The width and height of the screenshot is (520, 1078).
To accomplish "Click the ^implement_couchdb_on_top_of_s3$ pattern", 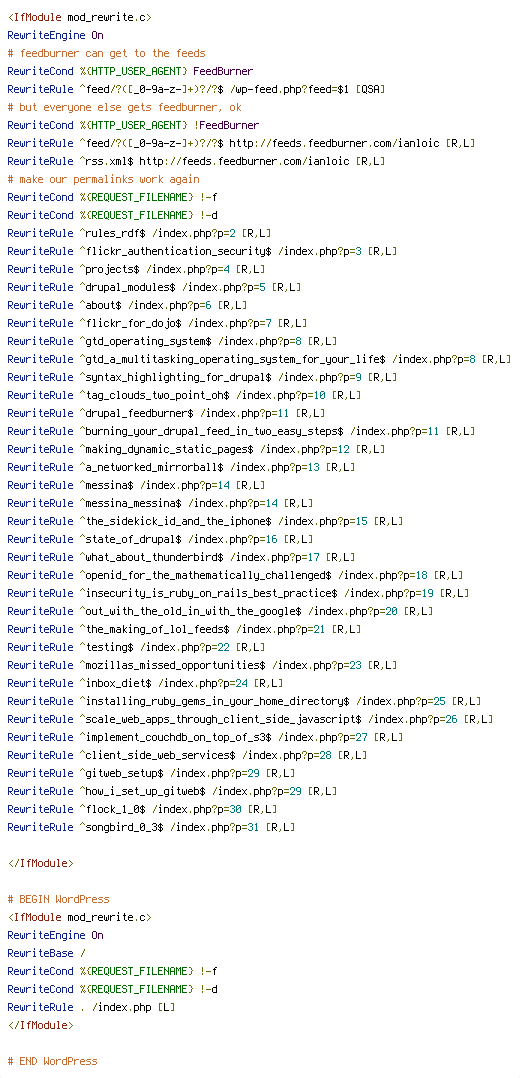I will [x=175, y=737].
